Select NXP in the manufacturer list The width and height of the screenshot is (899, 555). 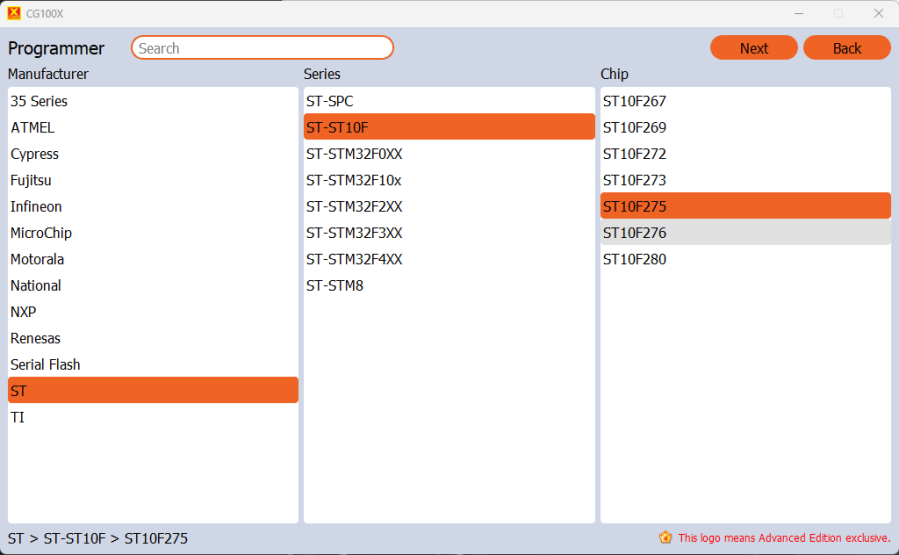coord(23,312)
